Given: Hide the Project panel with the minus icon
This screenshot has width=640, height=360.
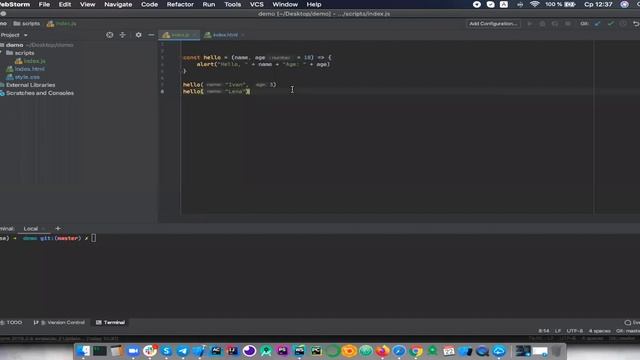Looking at the screenshot, I should [151, 35].
